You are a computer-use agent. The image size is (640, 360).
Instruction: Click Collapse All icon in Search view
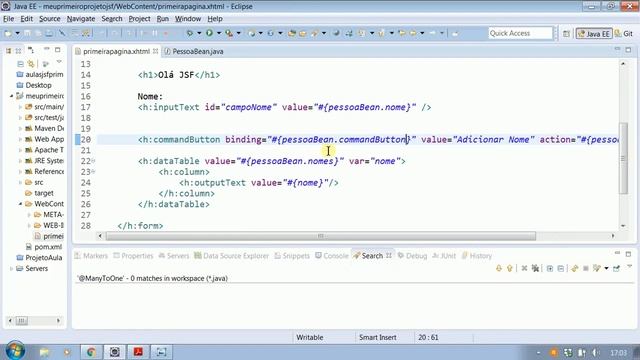click(560, 268)
